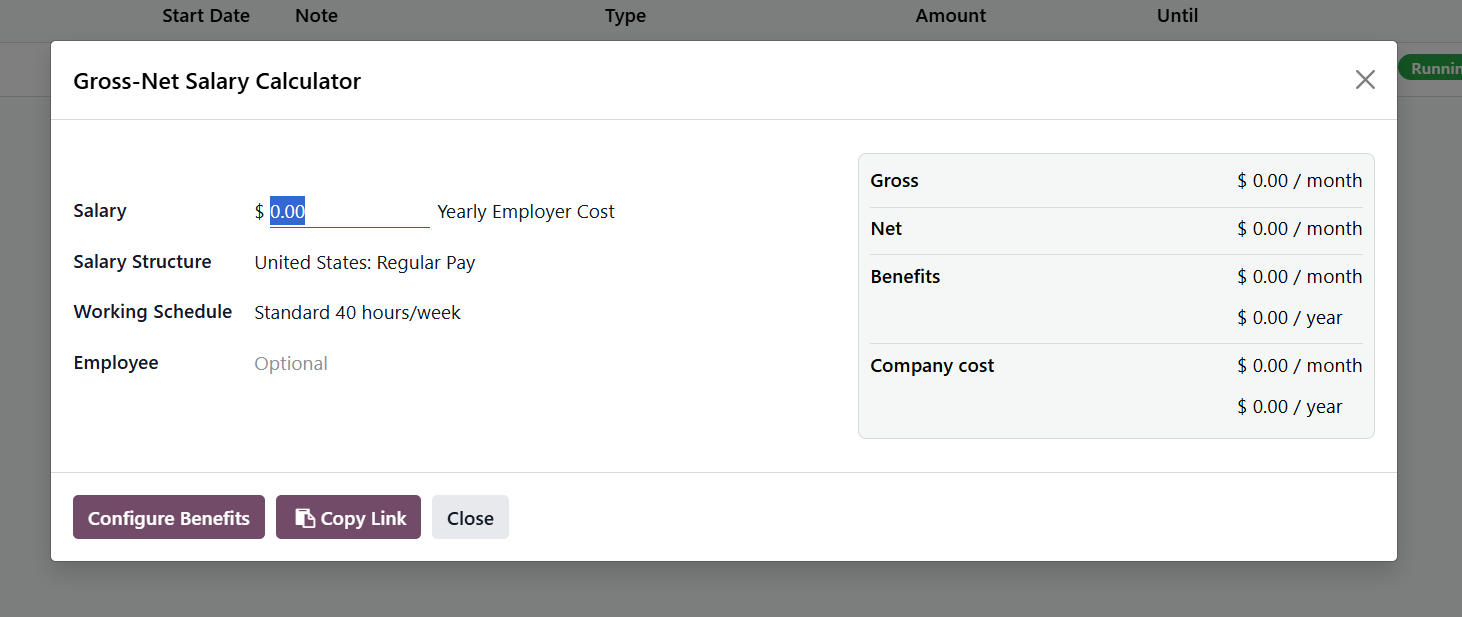Click the Benefits yearly amount value

pyautogui.click(x=1289, y=318)
